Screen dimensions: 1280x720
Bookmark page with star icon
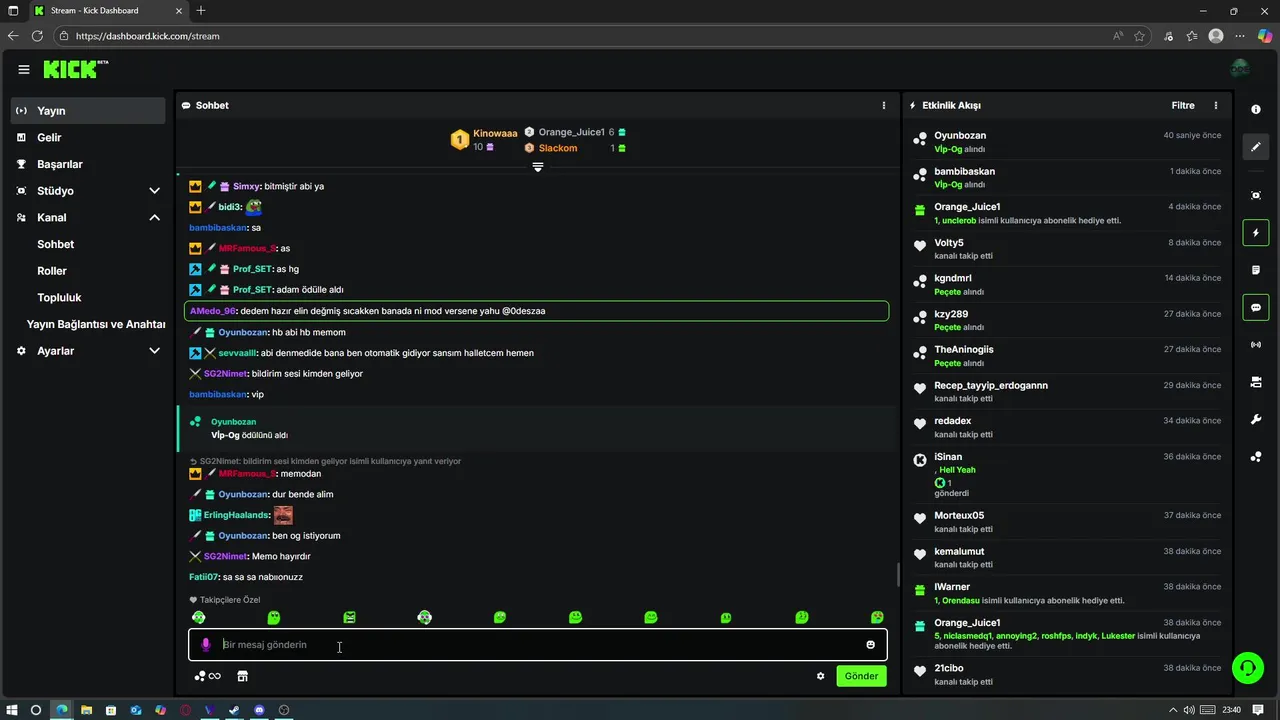tap(1139, 36)
